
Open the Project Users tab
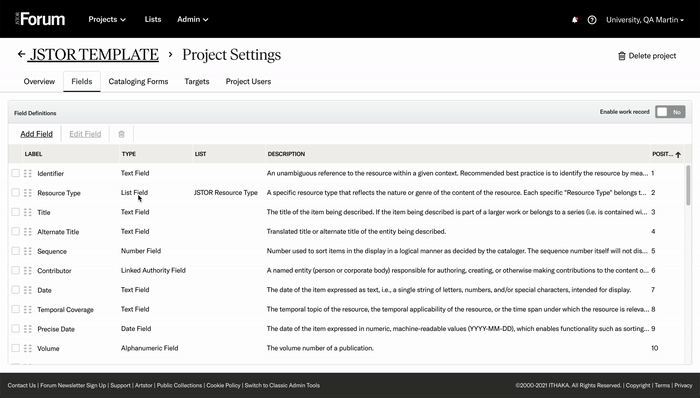tap(248, 81)
